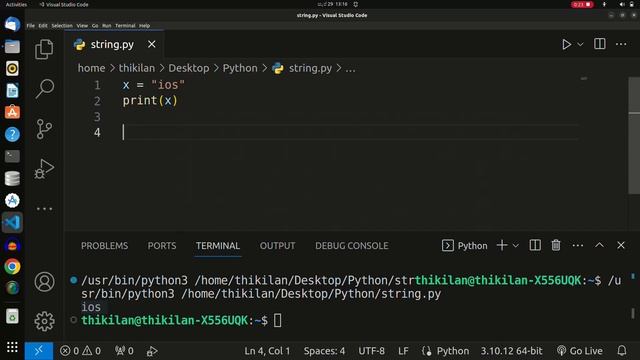The height and width of the screenshot is (360, 640).
Task: Open the terminal launch profile dropdown
Action: click(516, 246)
